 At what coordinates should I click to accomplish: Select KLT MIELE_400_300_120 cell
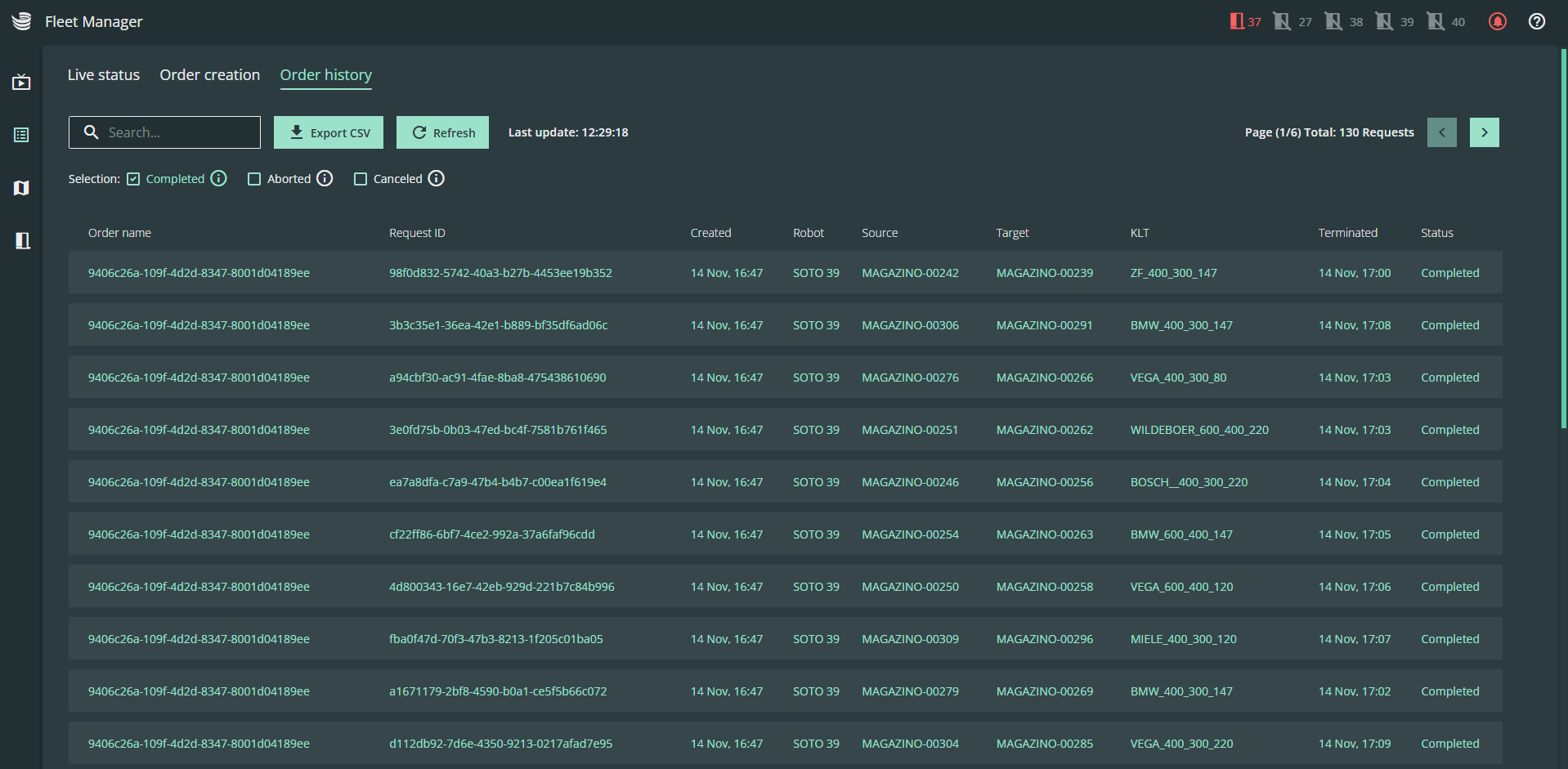[1183, 639]
